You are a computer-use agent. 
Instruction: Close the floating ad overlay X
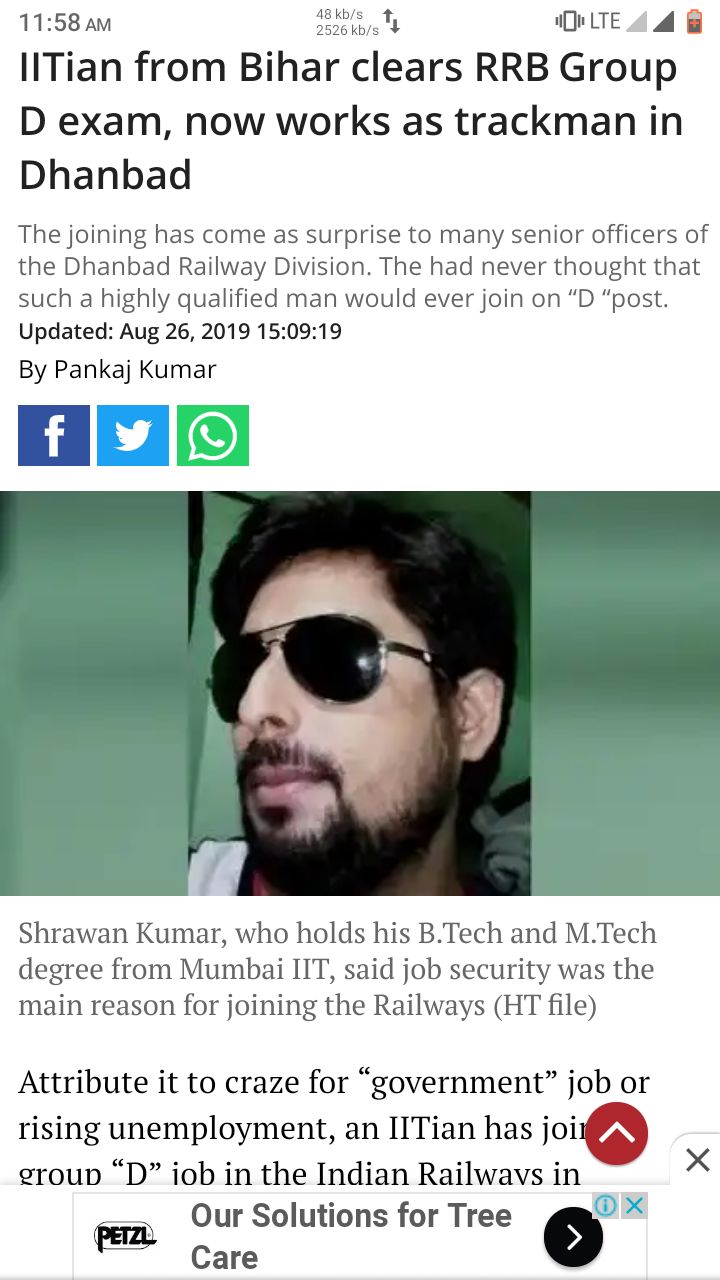click(697, 1160)
